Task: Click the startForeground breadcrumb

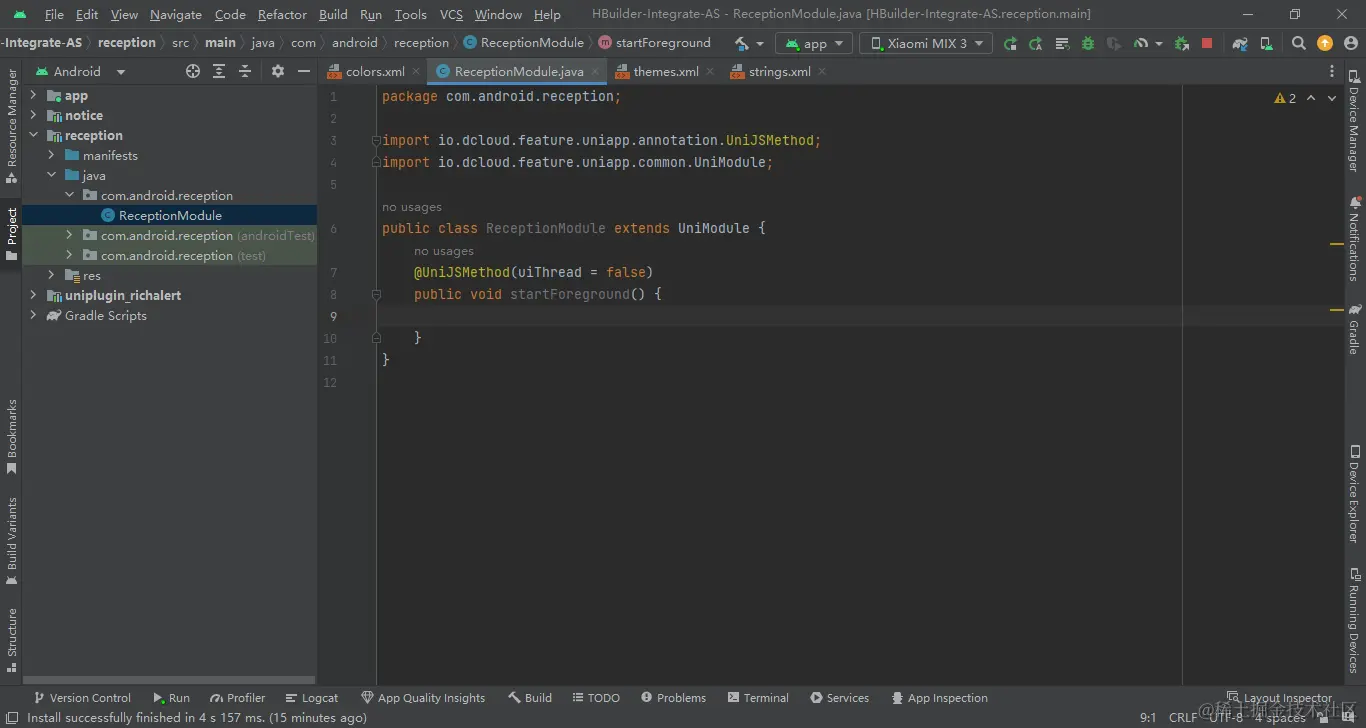Action: (x=654, y=43)
